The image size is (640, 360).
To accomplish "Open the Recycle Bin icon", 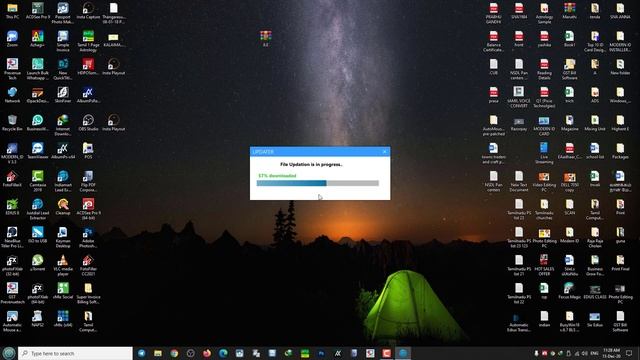I will [12, 123].
